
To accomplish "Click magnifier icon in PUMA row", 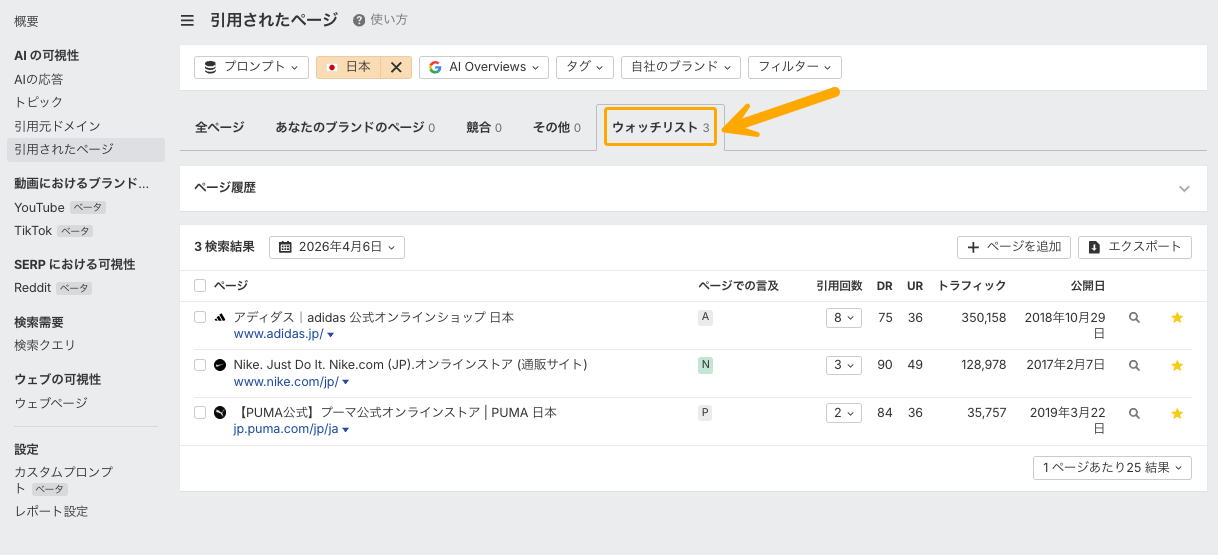I will [x=1134, y=413].
